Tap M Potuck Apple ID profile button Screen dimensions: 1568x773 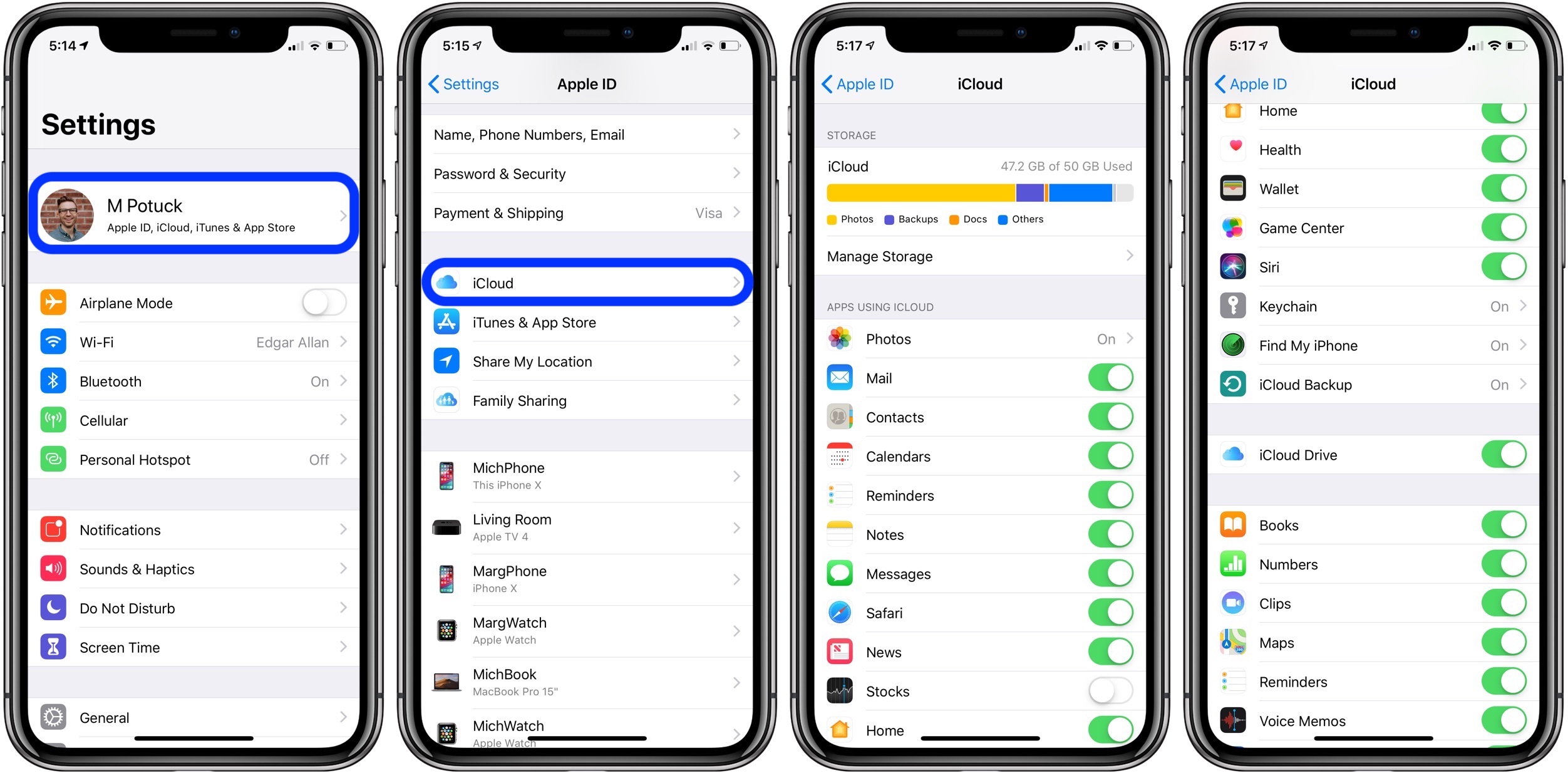[x=196, y=211]
